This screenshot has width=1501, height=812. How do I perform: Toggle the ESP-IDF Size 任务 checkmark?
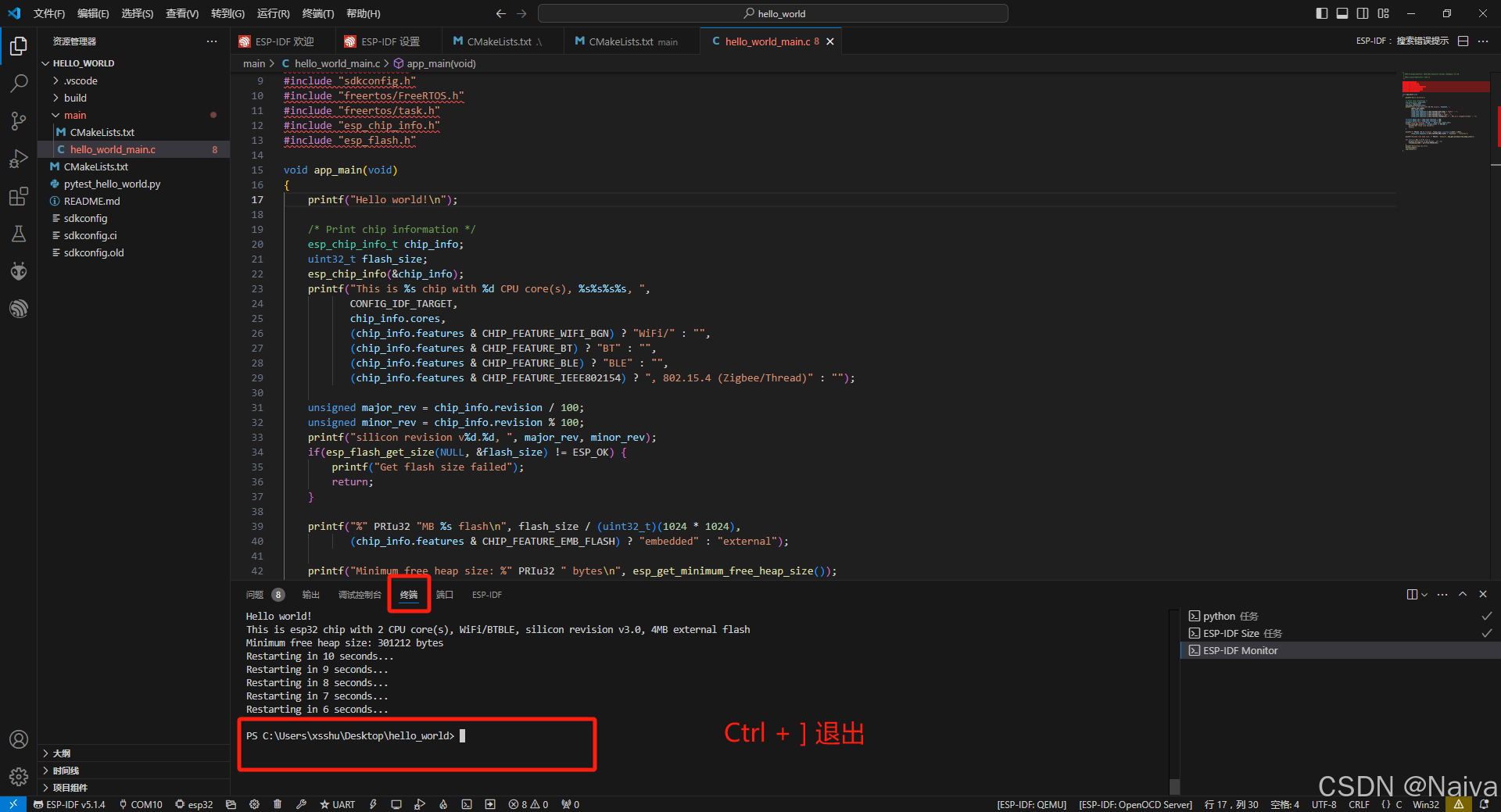click(1485, 633)
